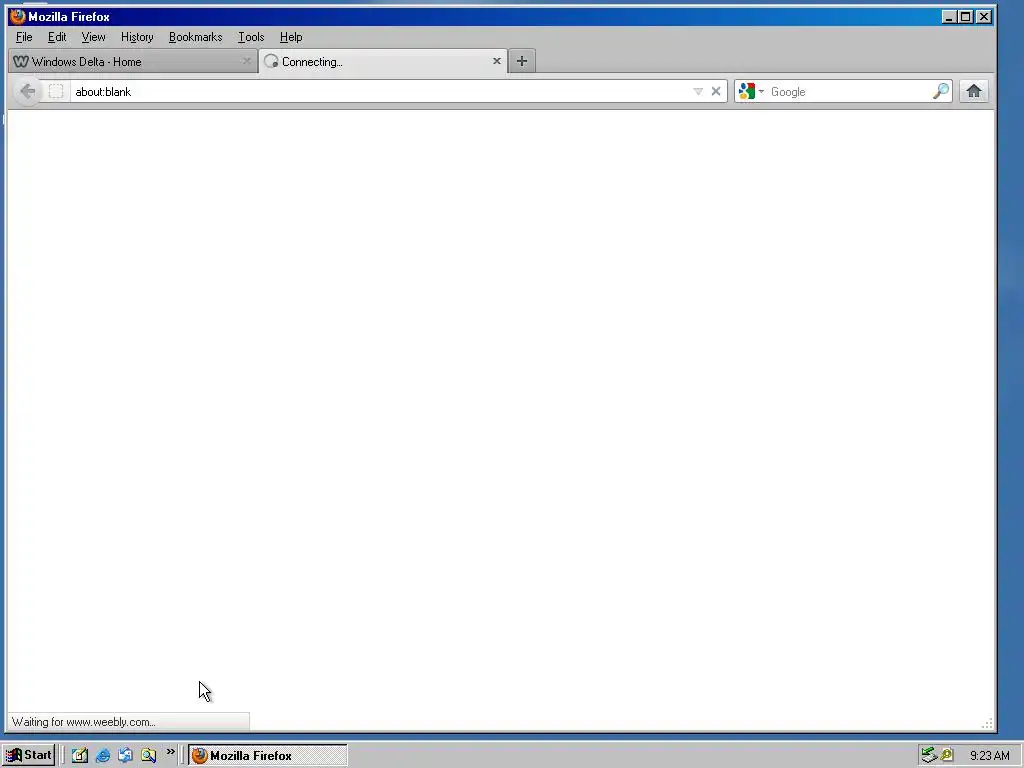Go back with the back arrow

pos(27,91)
